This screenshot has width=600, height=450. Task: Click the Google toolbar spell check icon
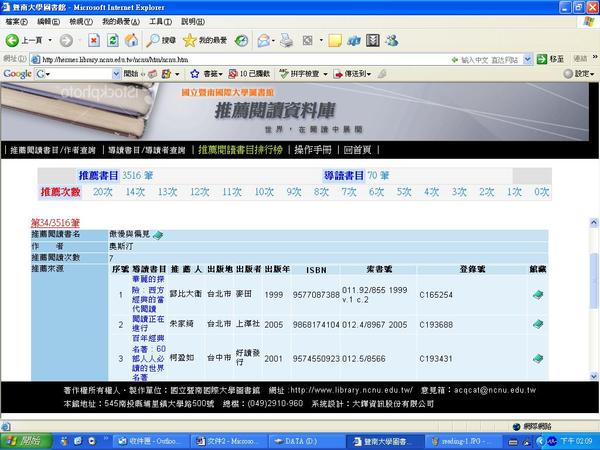(x=284, y=73)
